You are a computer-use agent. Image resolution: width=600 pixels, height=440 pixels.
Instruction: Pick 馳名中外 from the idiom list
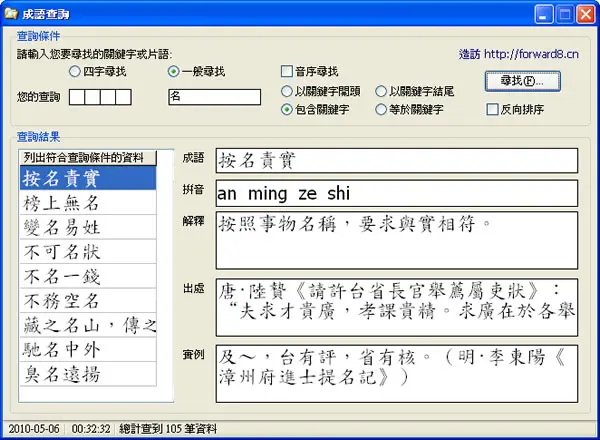(88, 349)
